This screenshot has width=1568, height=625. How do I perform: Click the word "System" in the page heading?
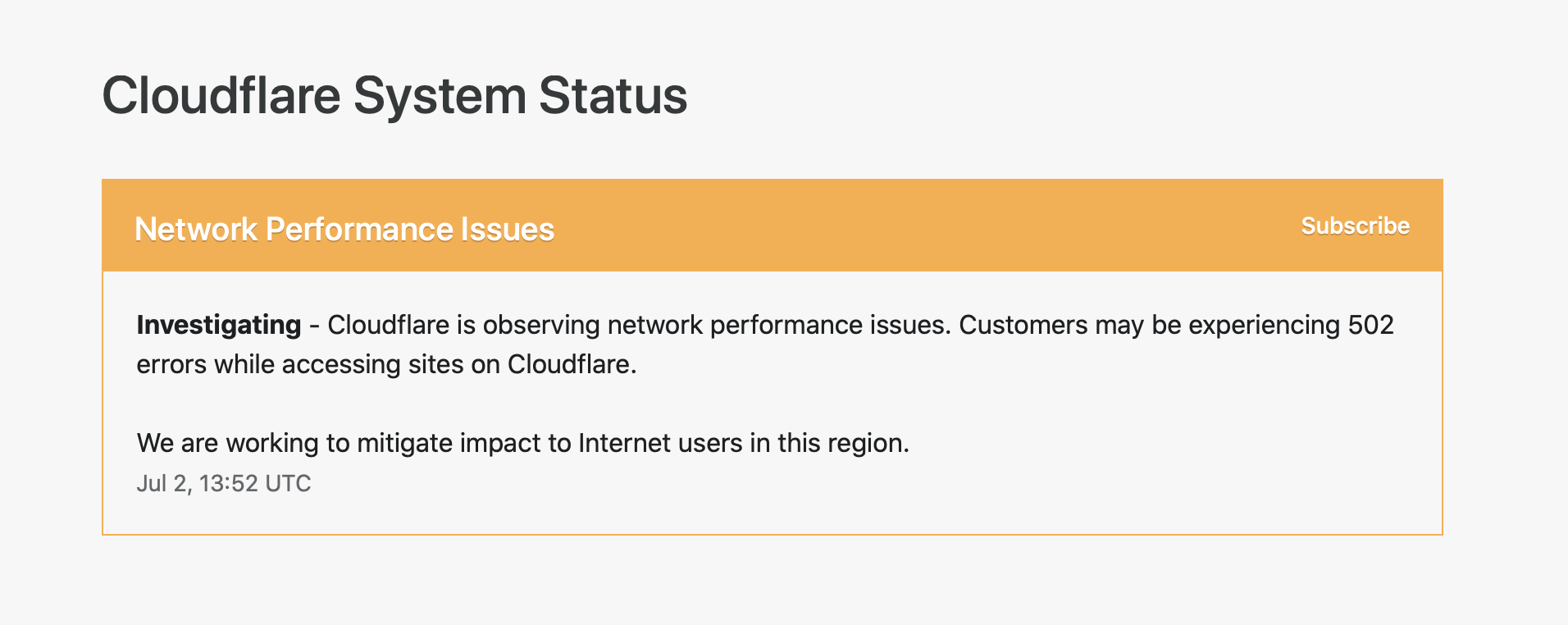(440, 96)
